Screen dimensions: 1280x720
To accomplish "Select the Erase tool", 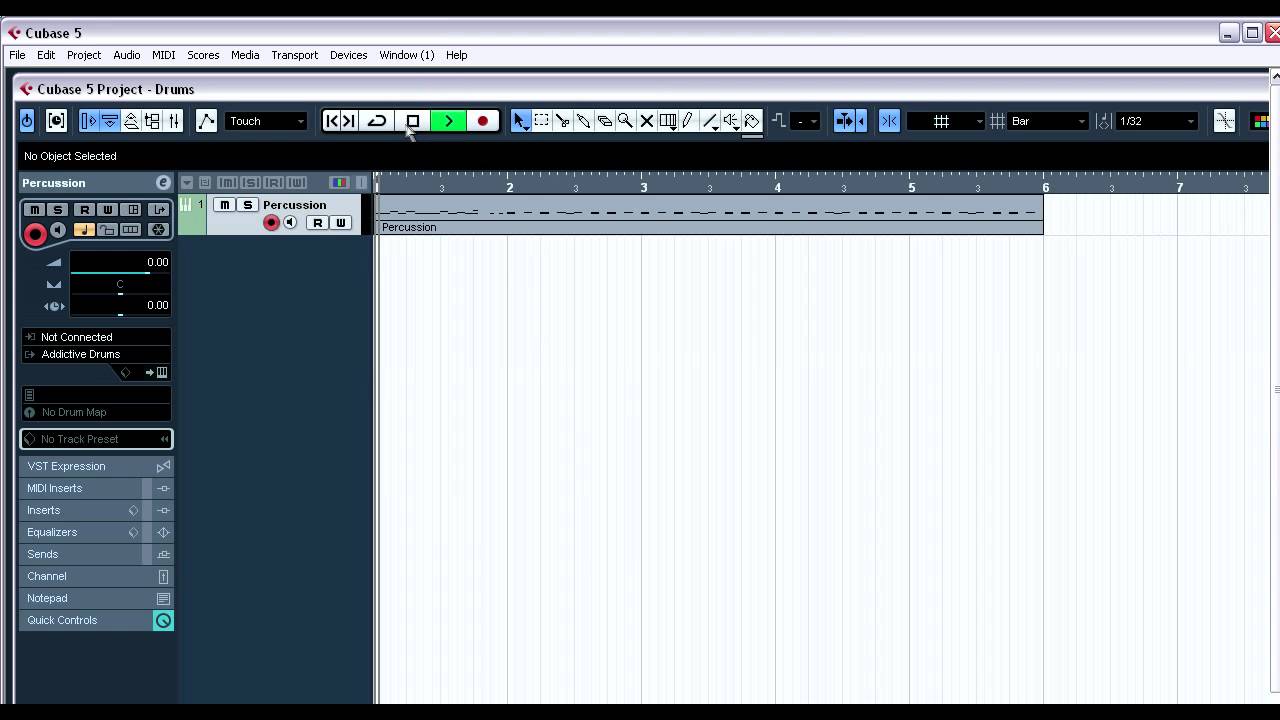I will point(604,121).
